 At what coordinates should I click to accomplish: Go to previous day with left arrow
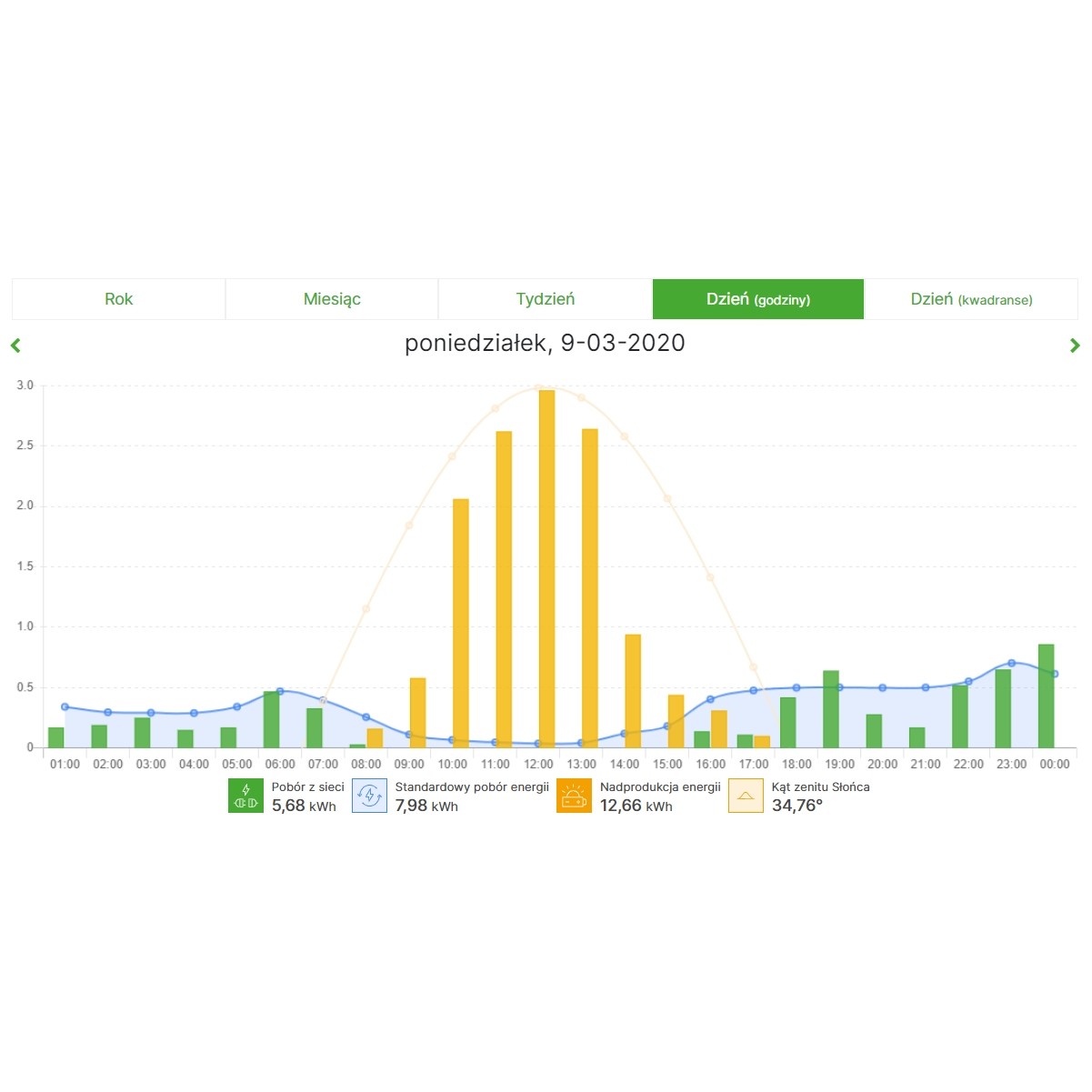[x=15, y=345]
